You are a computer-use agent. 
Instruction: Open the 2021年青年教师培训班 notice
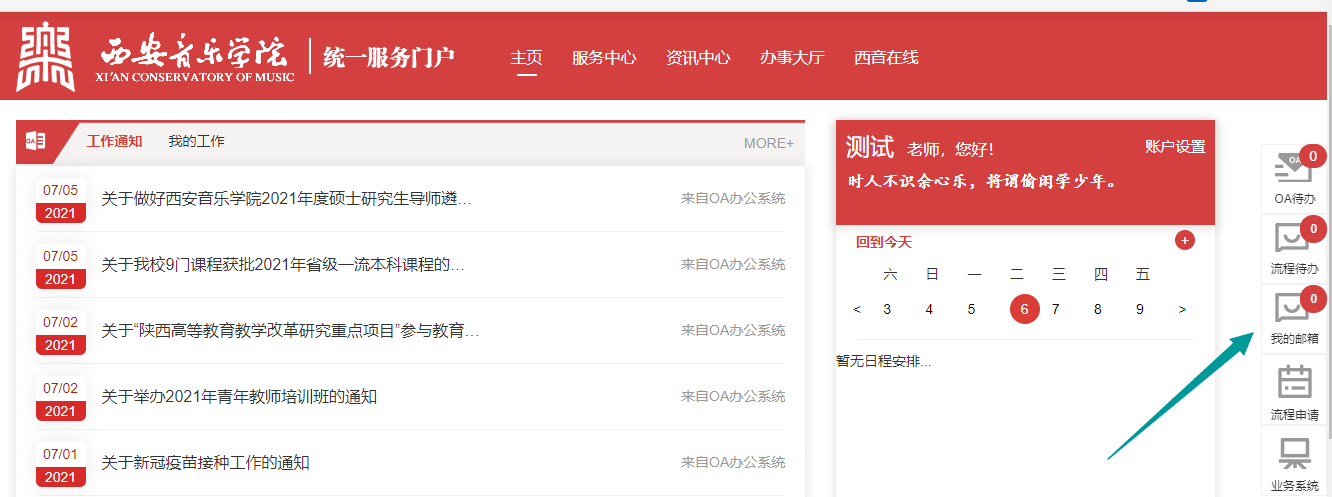pos(239,397)
